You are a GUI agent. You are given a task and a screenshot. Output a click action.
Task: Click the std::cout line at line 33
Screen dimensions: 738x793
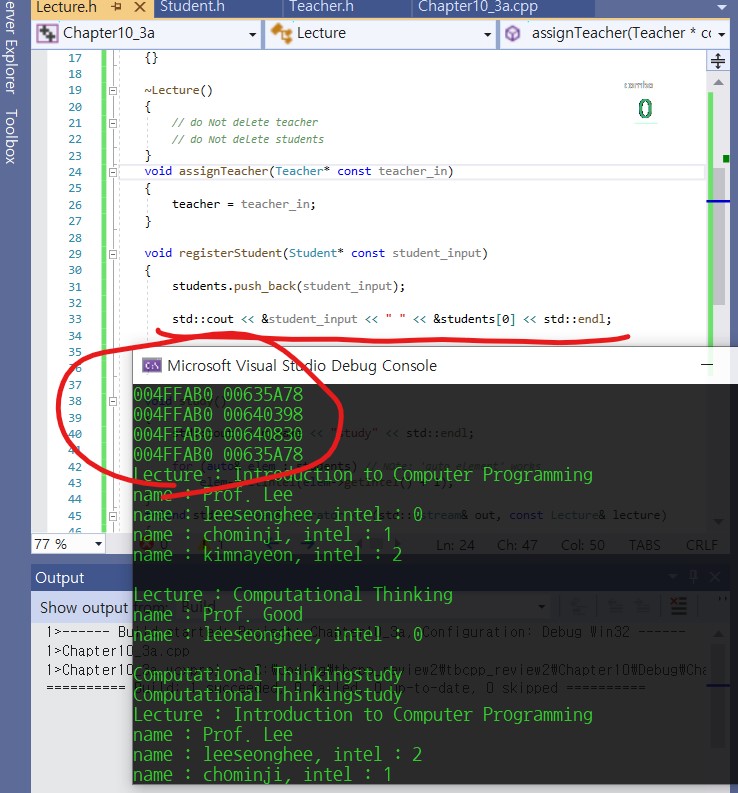[x=392, y=319]
